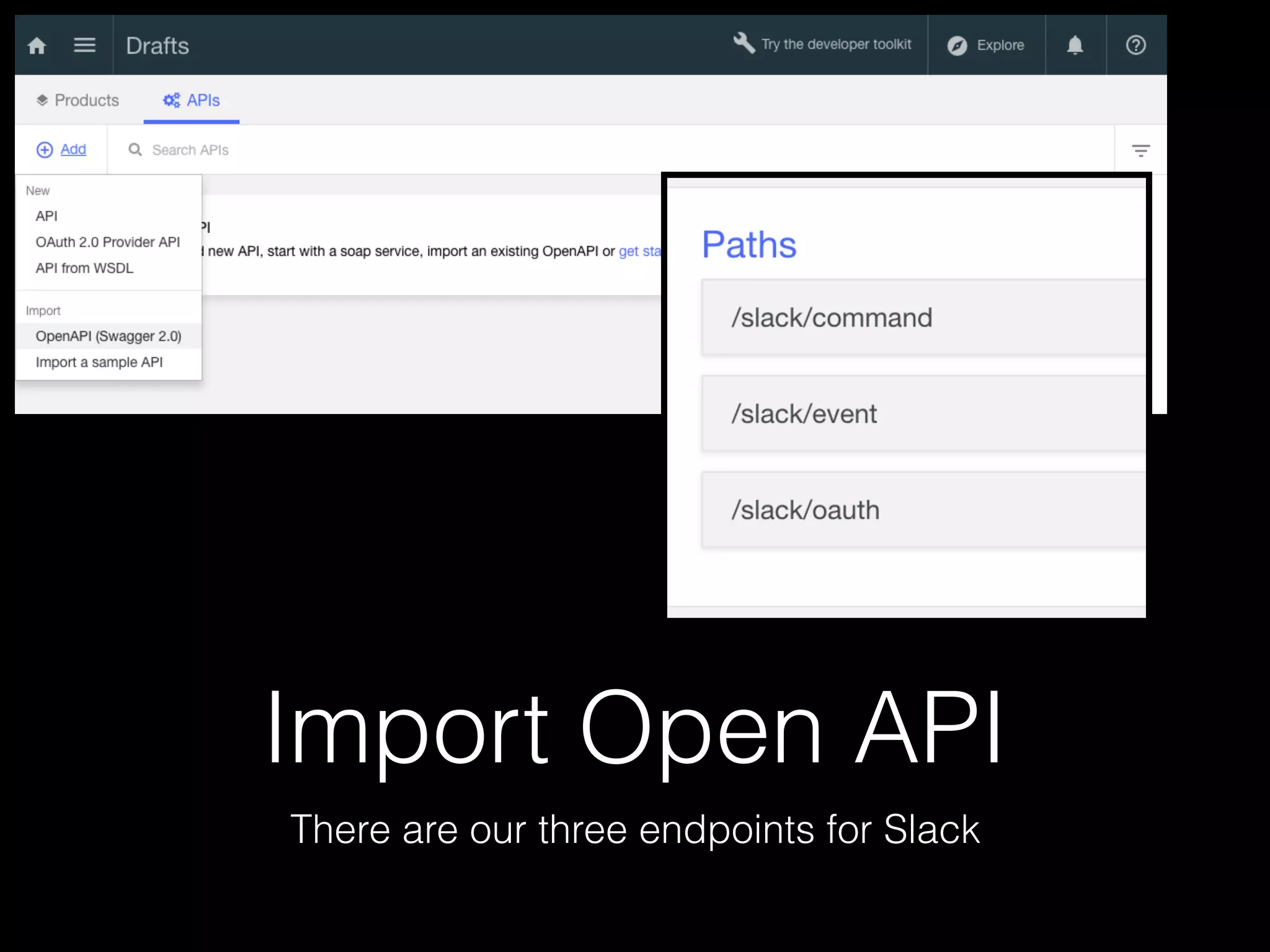
Task: Select OAuth 2.0 Provider API
Action: coord(109,242)
